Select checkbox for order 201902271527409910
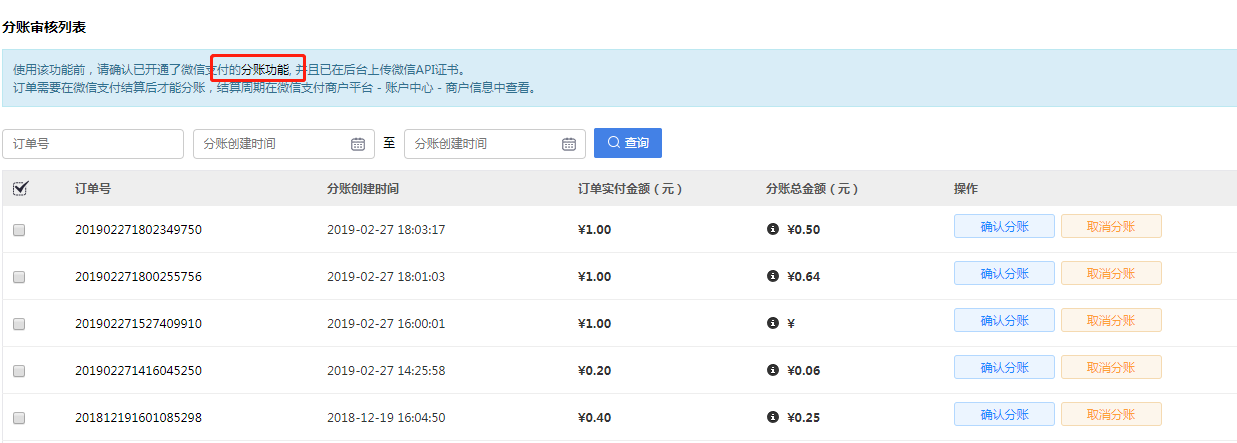The image size is (1237, 443). (x=19, y=324)
